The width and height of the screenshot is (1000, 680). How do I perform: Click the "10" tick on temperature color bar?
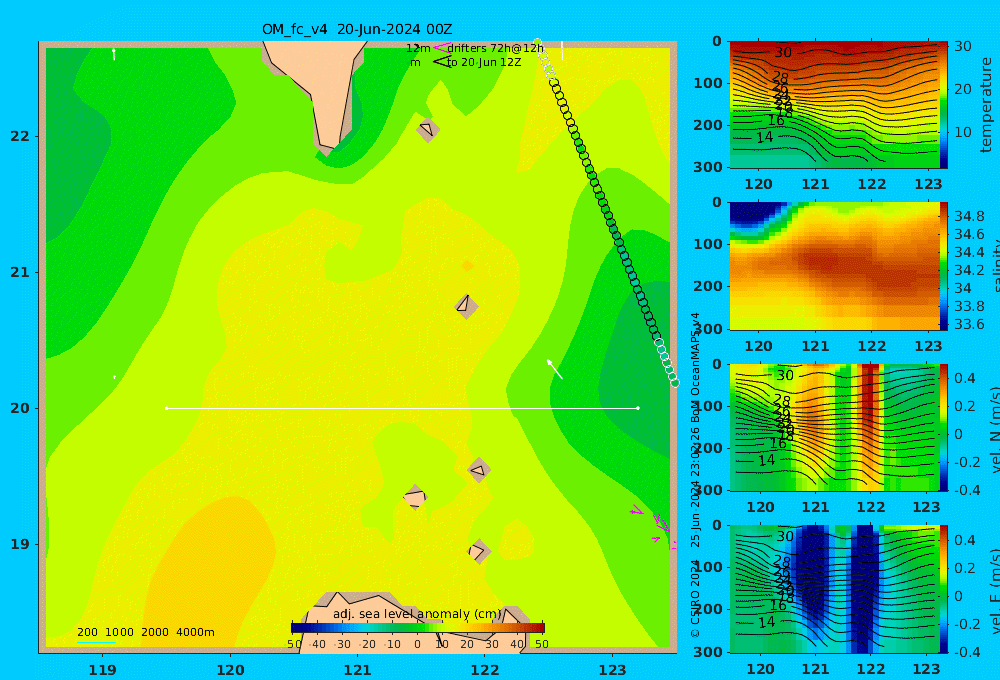962,132
